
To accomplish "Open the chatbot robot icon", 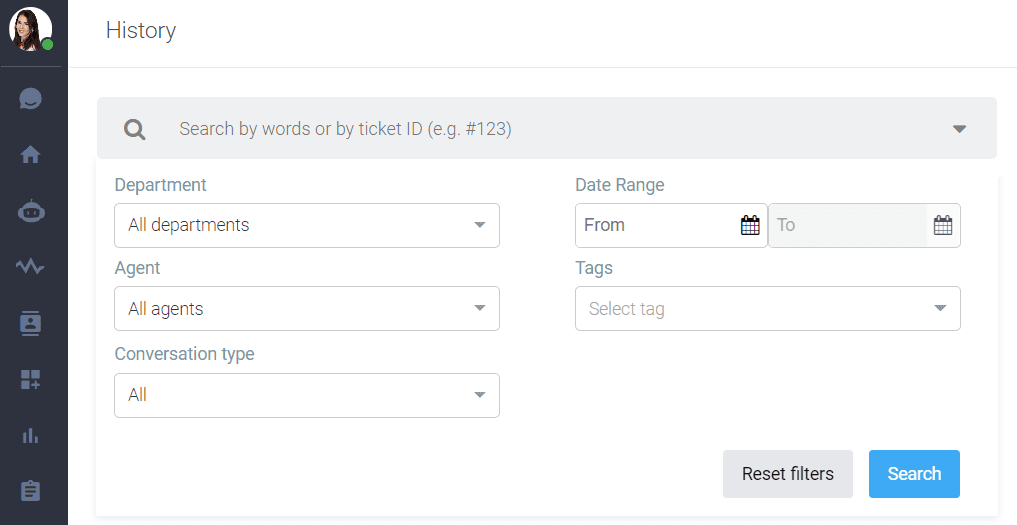I will [x=30, y=212].
